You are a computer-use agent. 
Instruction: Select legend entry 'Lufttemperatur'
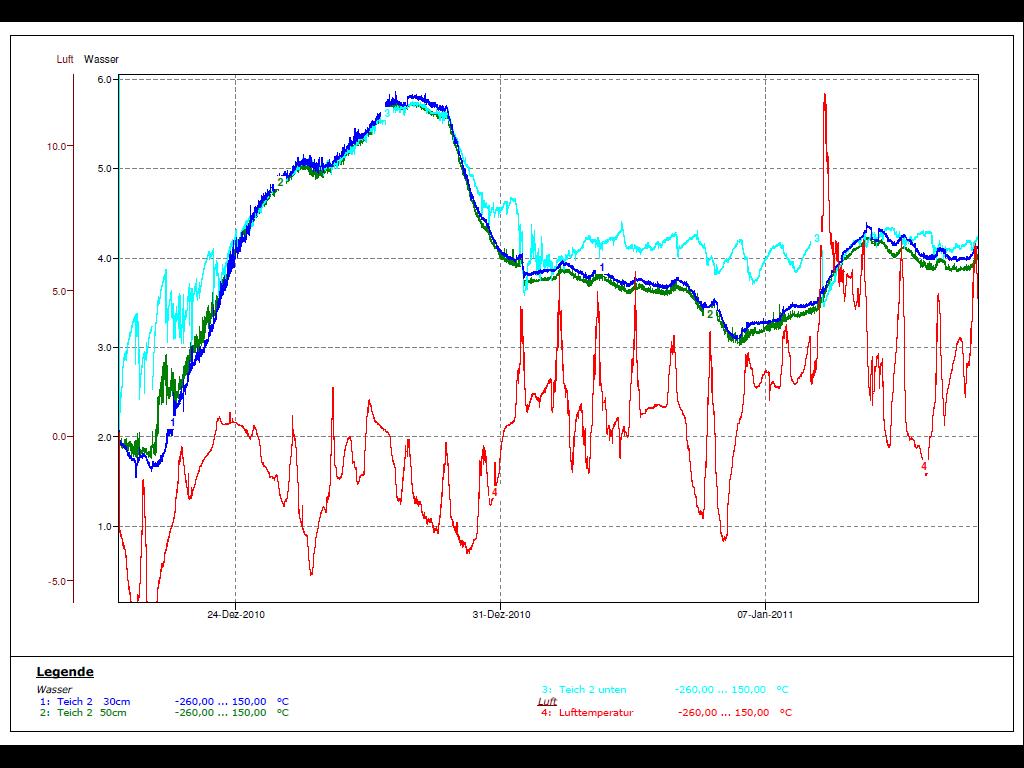point(597,713)
